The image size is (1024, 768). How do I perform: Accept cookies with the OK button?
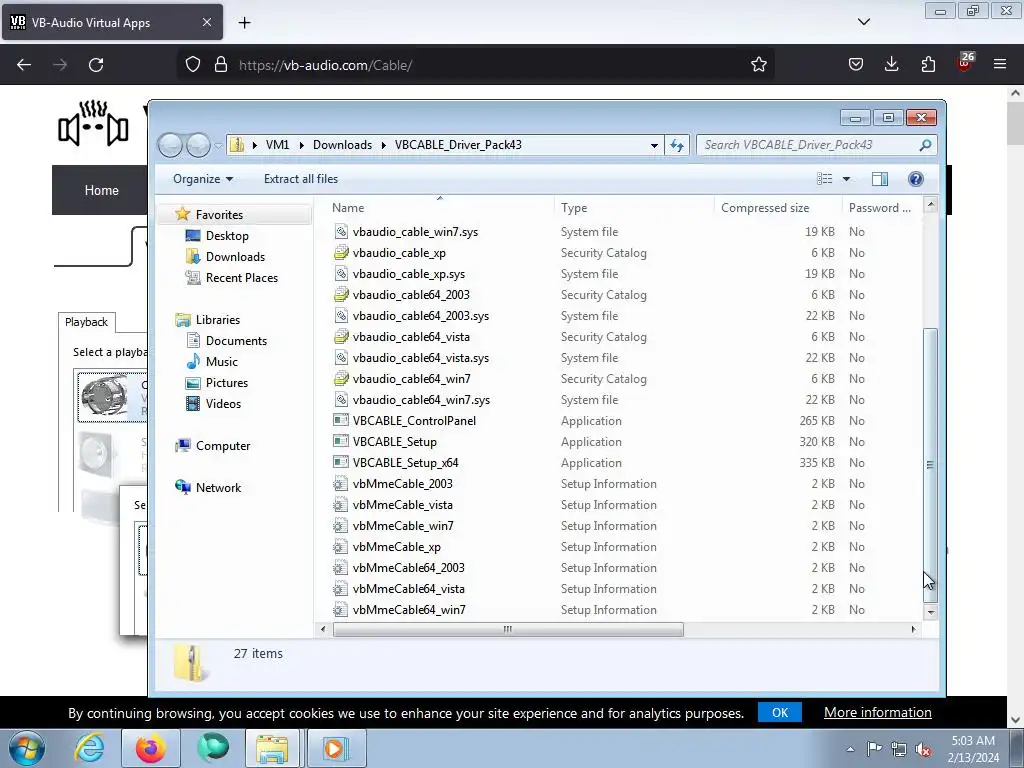pos(780,712)
